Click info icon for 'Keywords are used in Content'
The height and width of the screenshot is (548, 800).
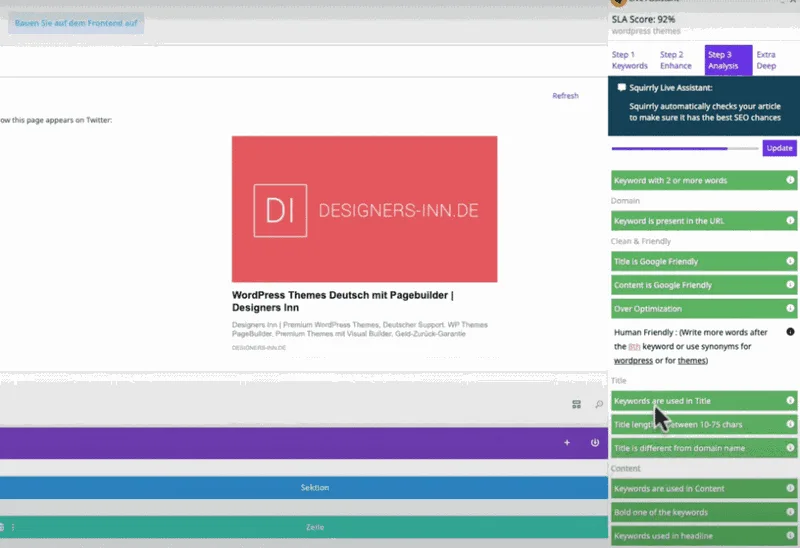[790, 488]
